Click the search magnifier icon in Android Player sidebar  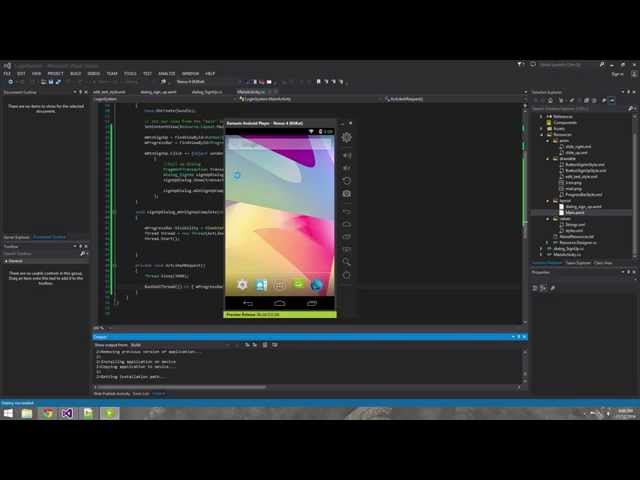pos(347,262)
